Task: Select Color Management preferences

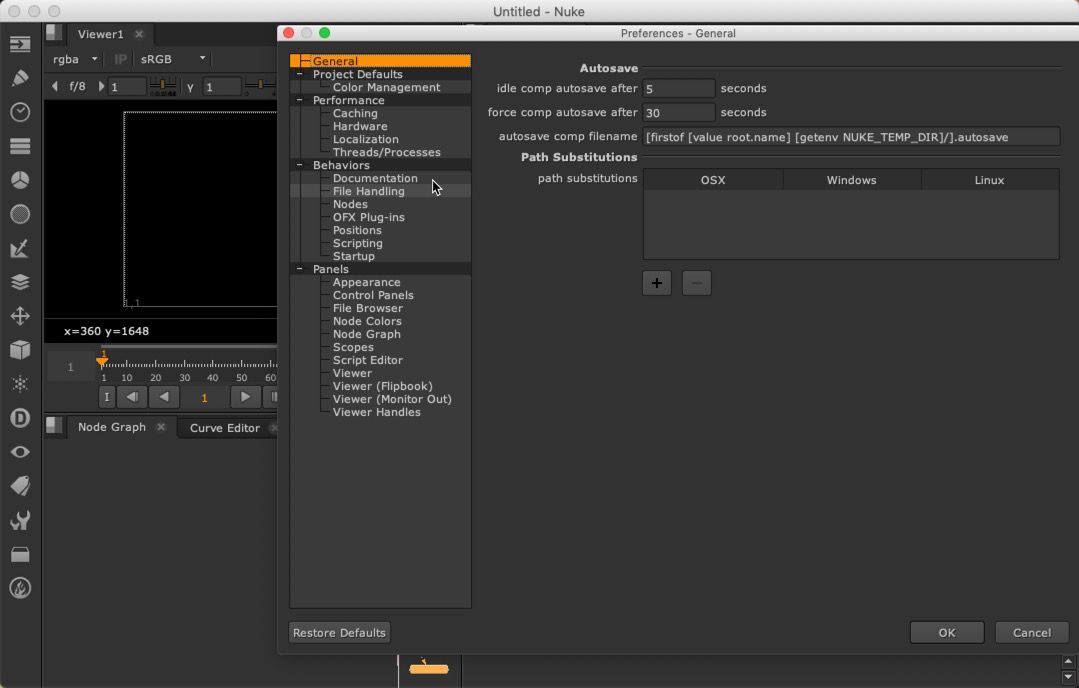Action: [386, 87]
